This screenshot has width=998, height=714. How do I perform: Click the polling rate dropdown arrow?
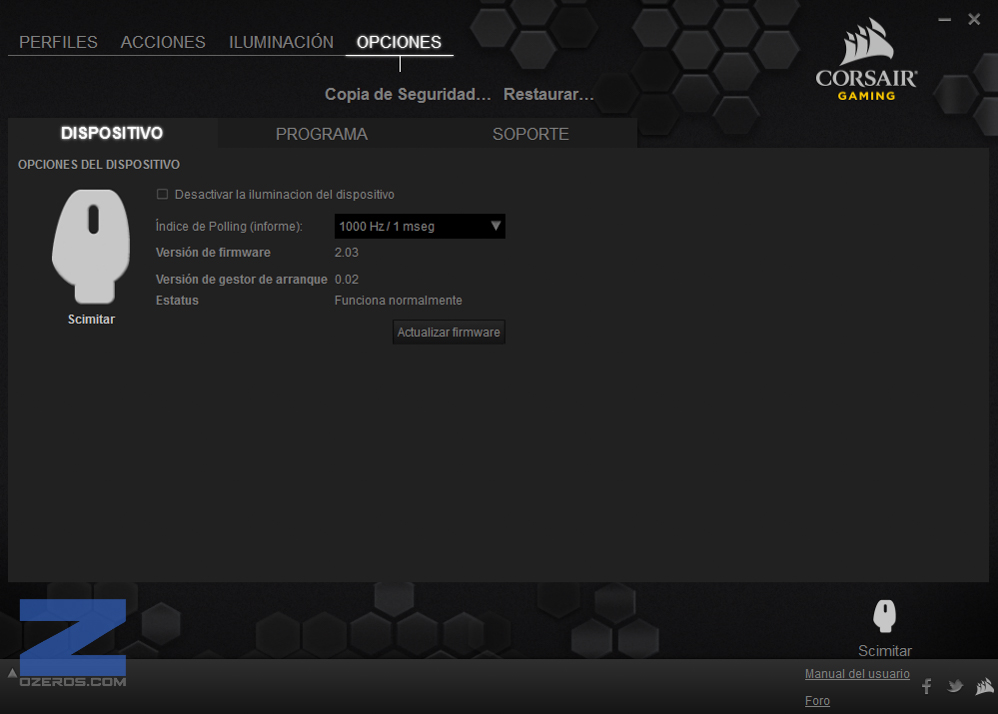click(x=495, y=226)
